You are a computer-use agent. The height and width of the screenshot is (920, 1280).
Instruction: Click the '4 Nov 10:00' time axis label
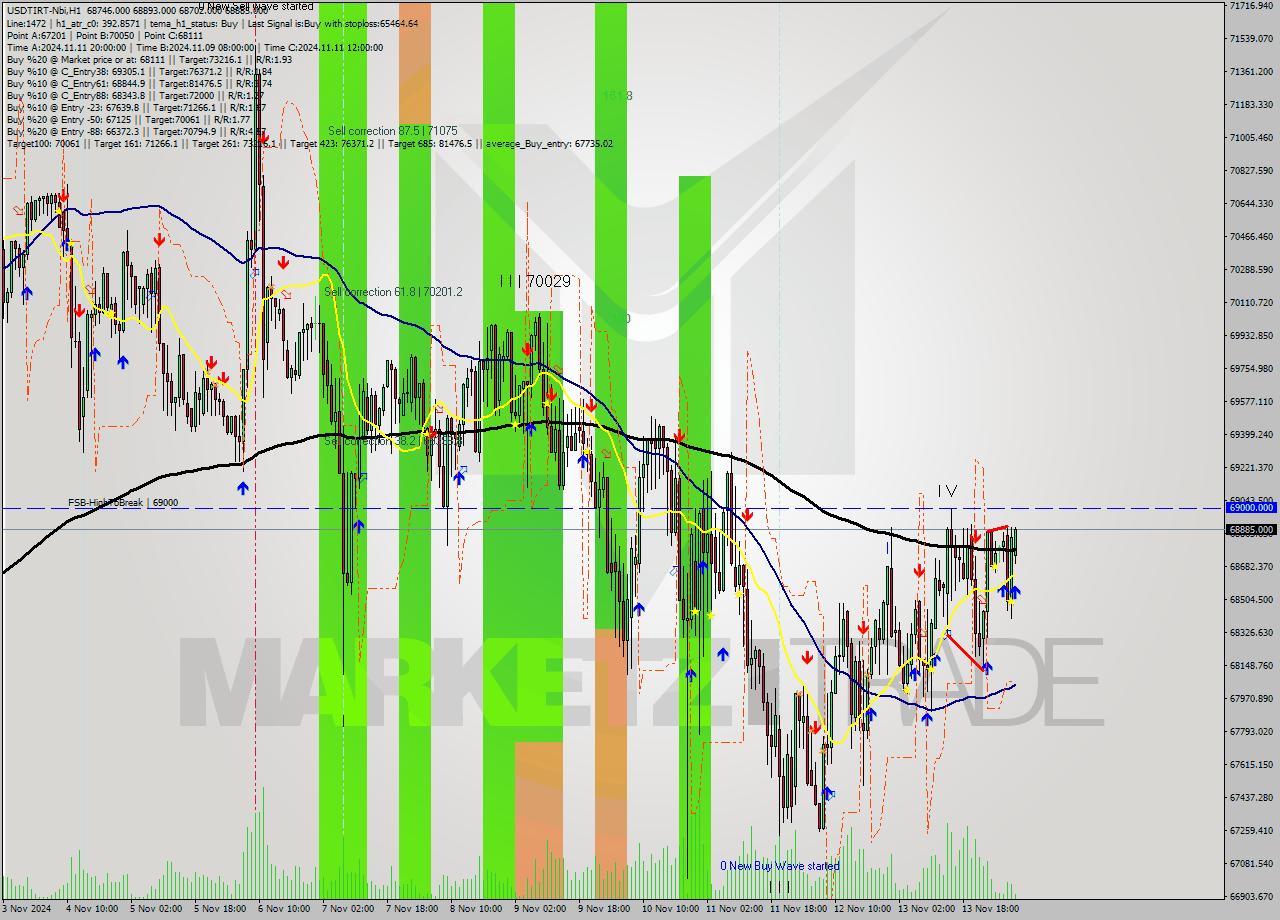coord(92,909)
